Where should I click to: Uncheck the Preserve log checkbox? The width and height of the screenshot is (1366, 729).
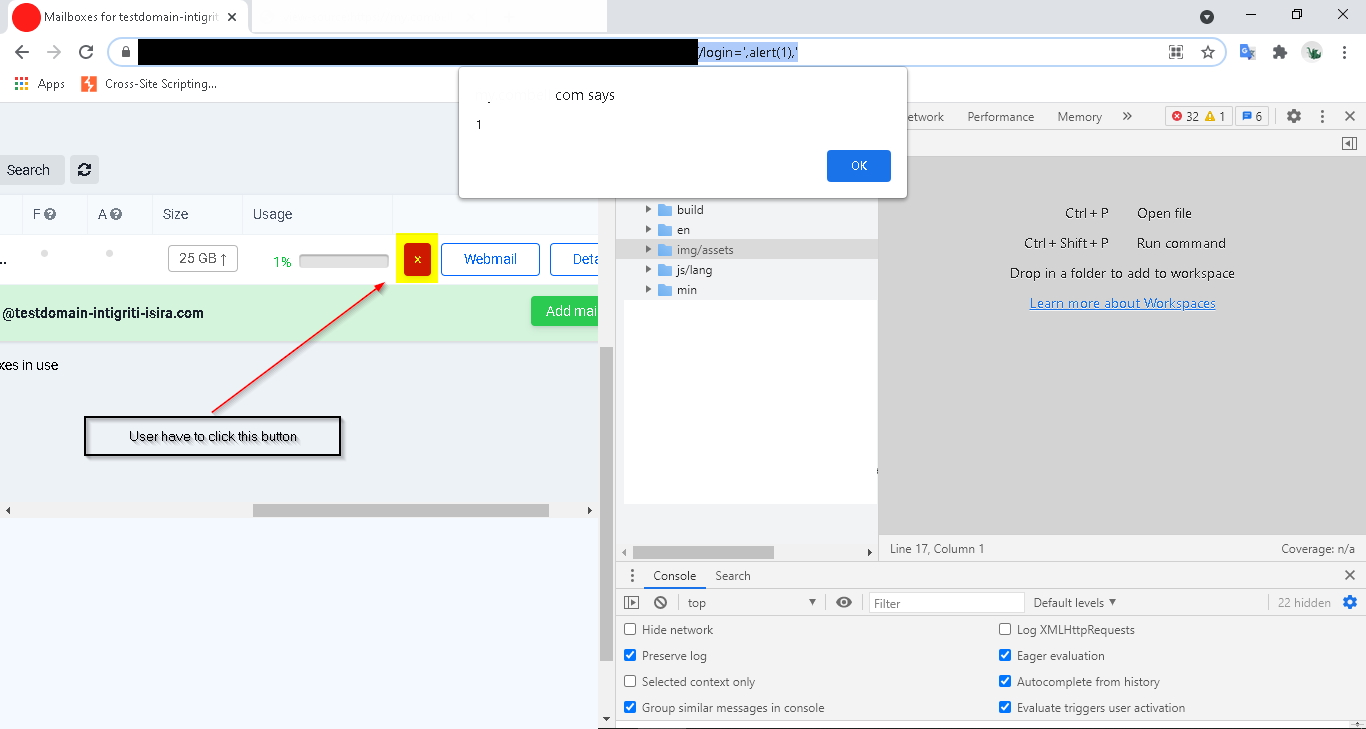630,656
